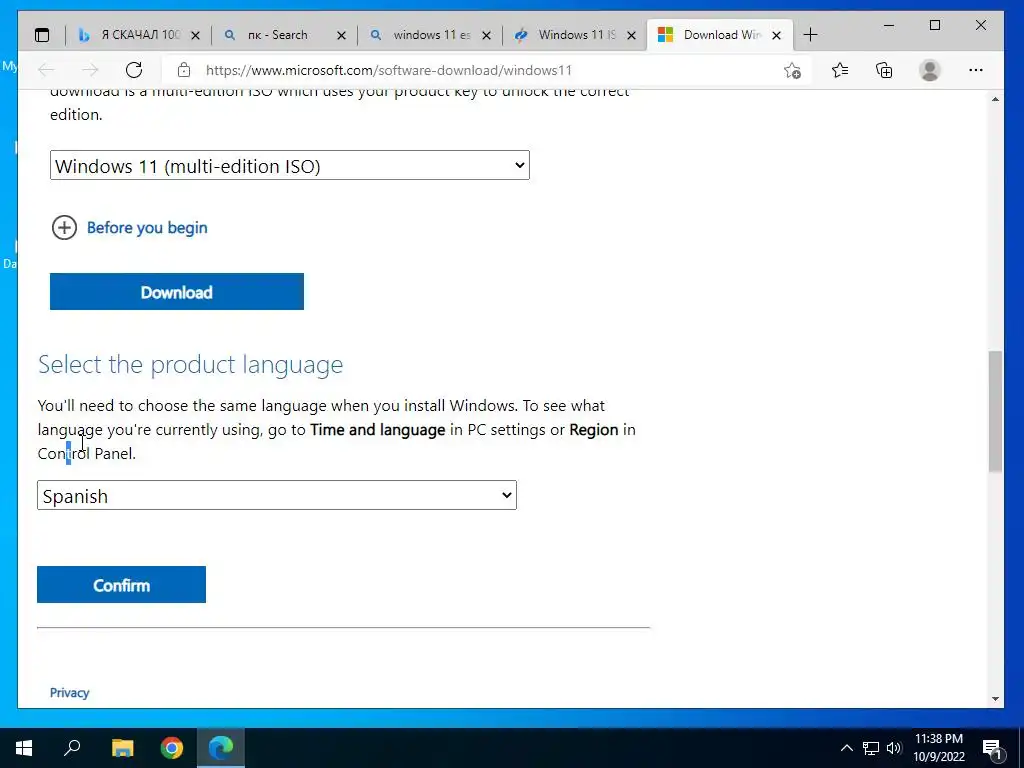Open the tab actions menu icon
The height and width of the screenshot is (768, 1024).
tap(42, 35)
